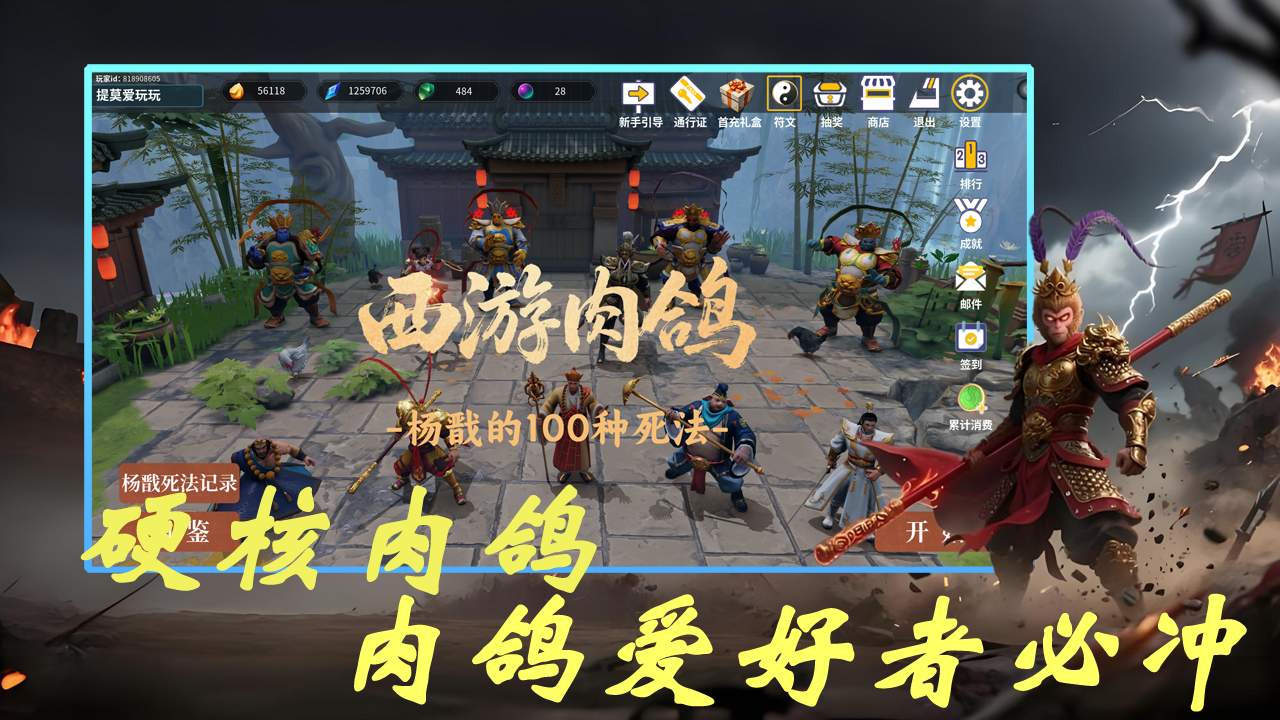Click the 1259706 crystal amount
Screen dimensions: 1280x720
pyautogui.click(x=367, y=91)
